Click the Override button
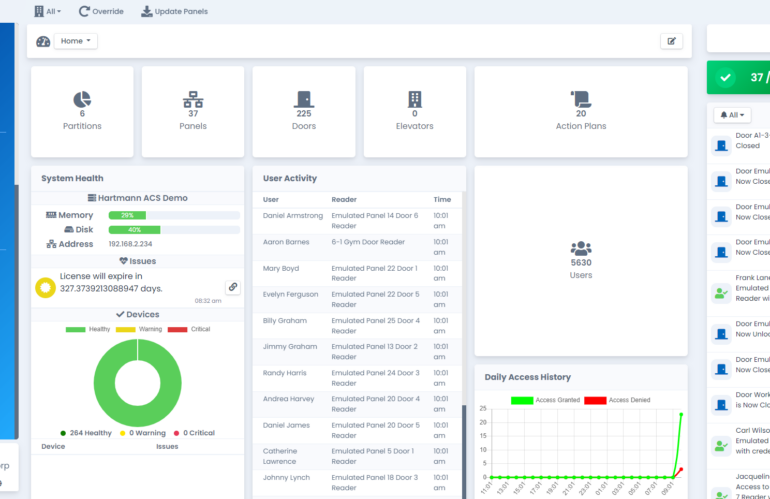The image size is (770, 499). [x=101, y=11]
